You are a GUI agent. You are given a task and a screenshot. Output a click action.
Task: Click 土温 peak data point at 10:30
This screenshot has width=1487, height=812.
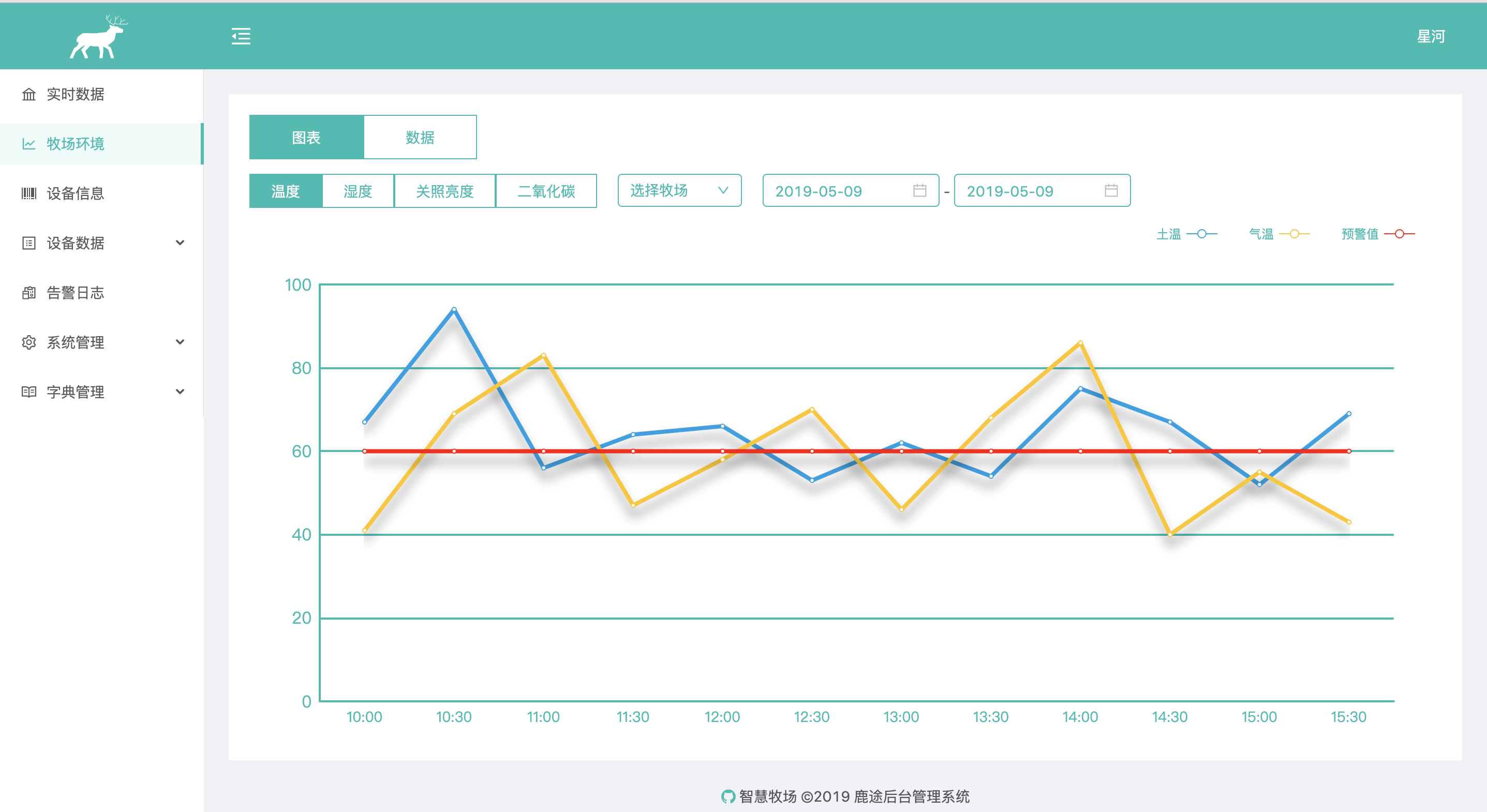(x=454, y=310)
